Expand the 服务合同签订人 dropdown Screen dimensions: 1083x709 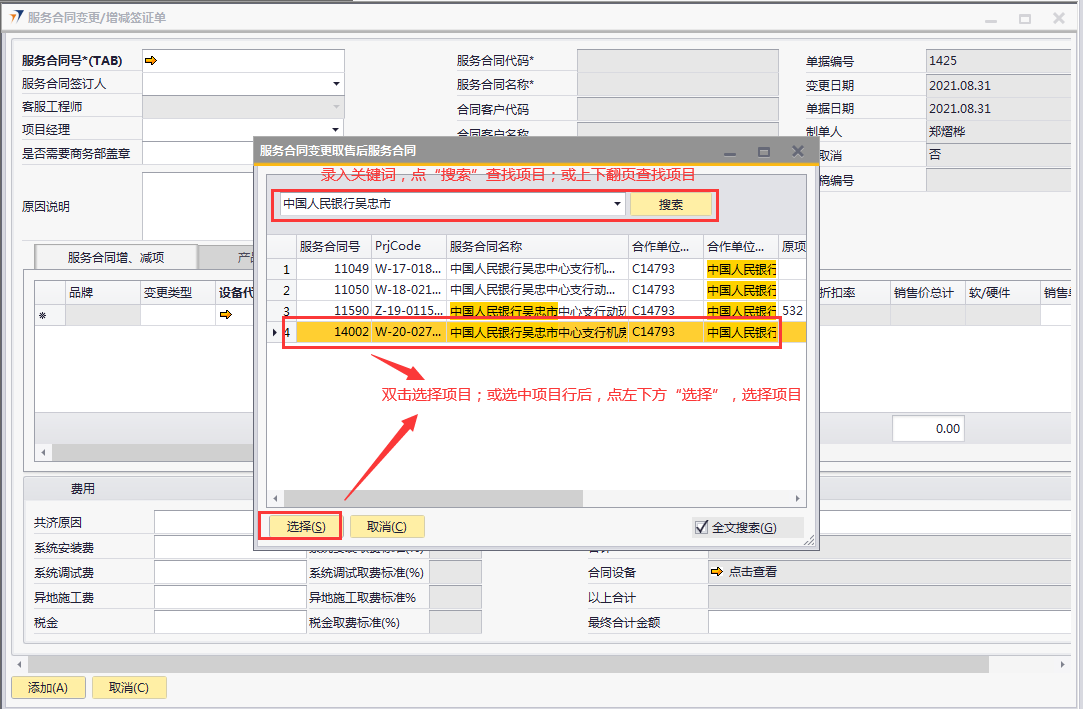click(x=336, y=84)
